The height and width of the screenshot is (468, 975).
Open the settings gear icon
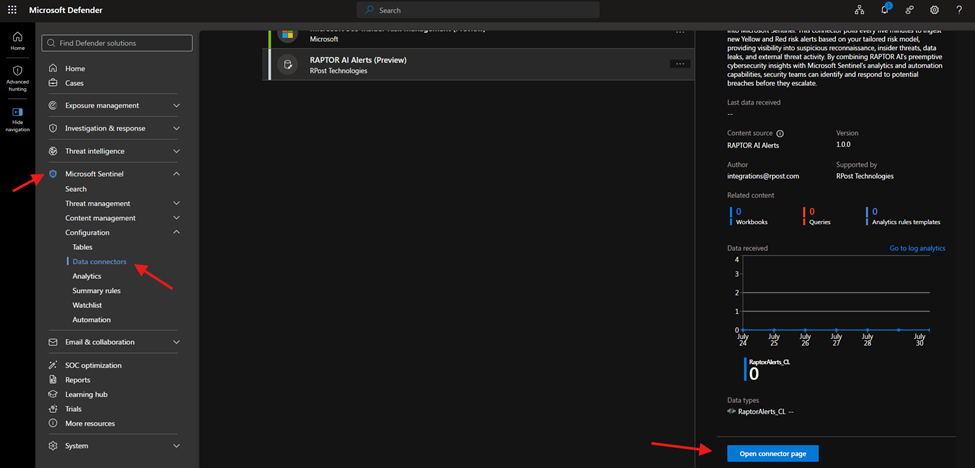[934, 10]
